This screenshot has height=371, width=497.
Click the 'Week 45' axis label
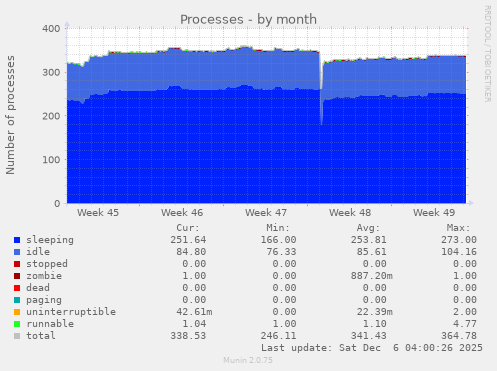(x=98, y=213)
